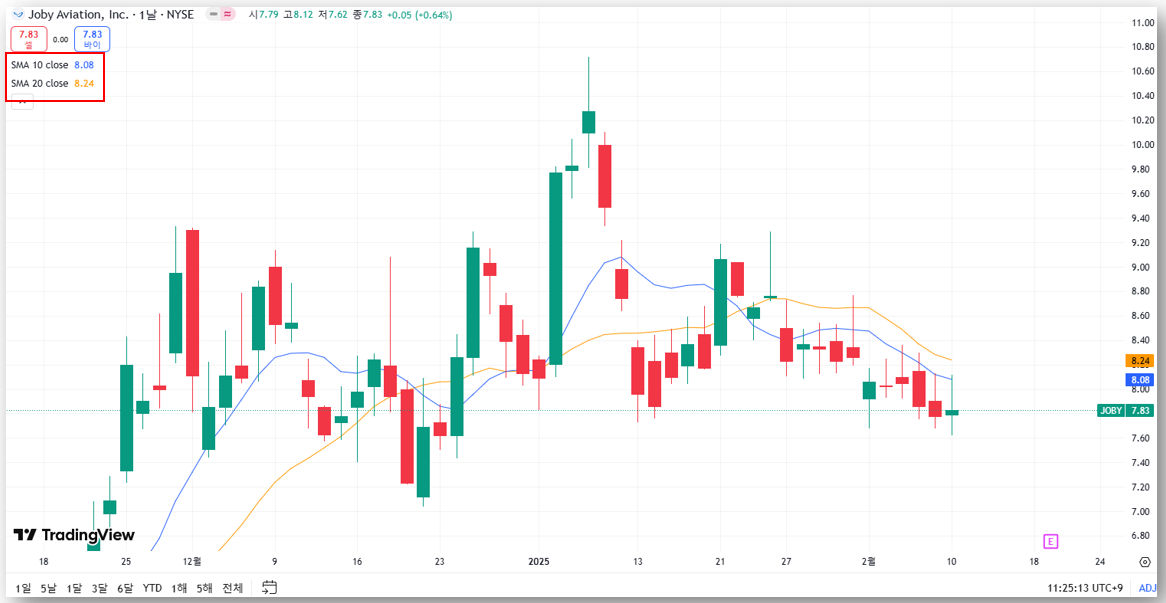Open chart settings hexagon gear icon
1166x603 pixels.
1144,562
